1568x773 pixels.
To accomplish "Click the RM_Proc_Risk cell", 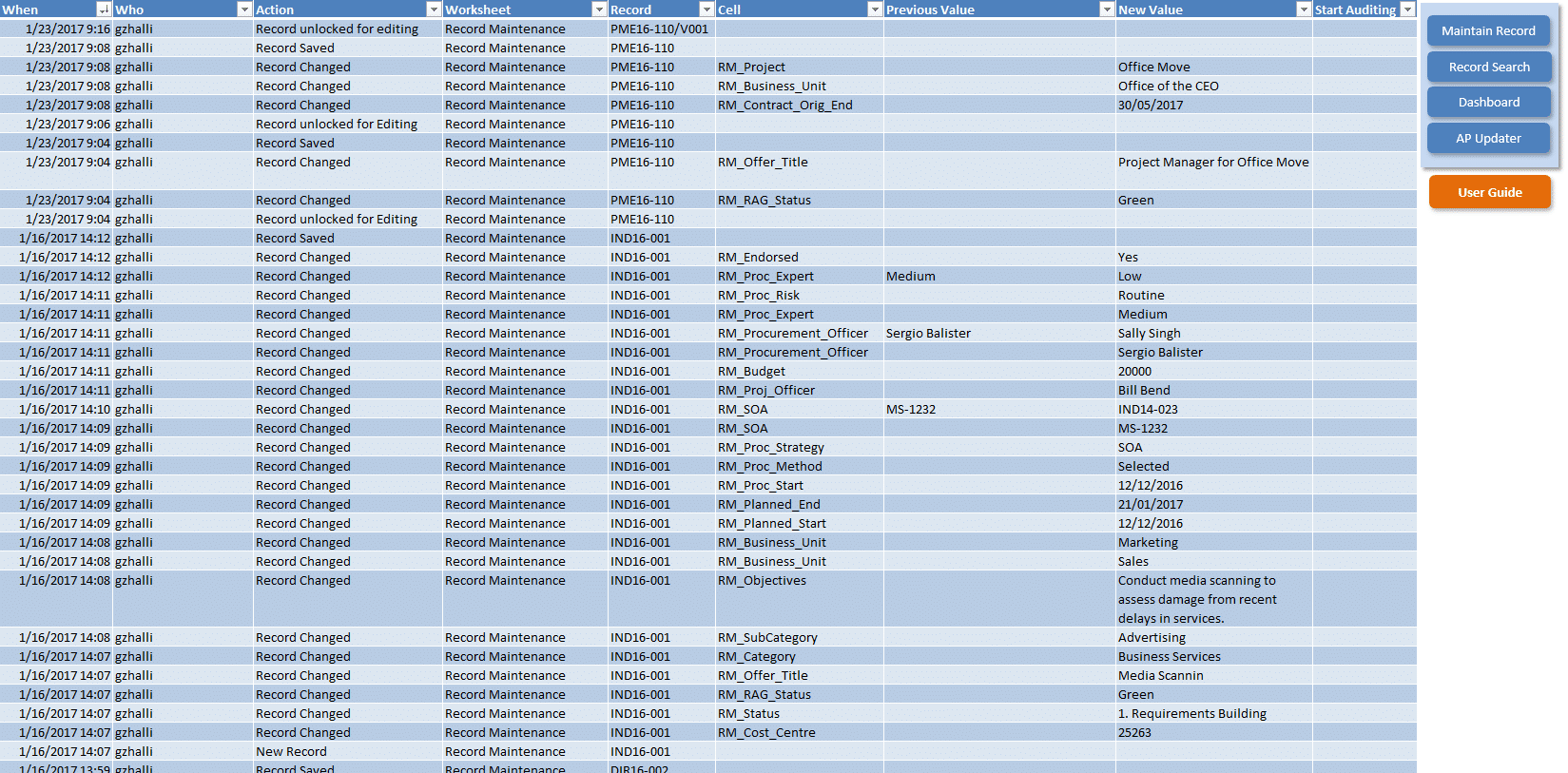I will coord(800,295).
